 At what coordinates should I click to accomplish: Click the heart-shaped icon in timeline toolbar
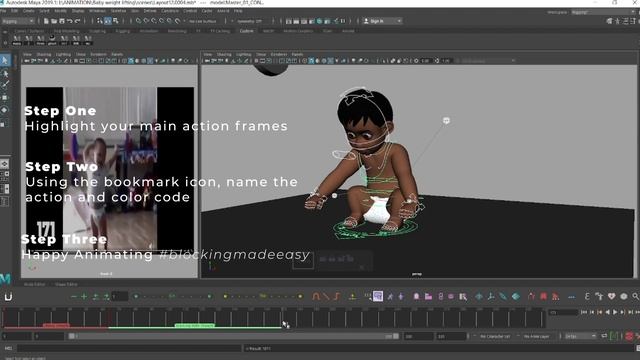611,296
